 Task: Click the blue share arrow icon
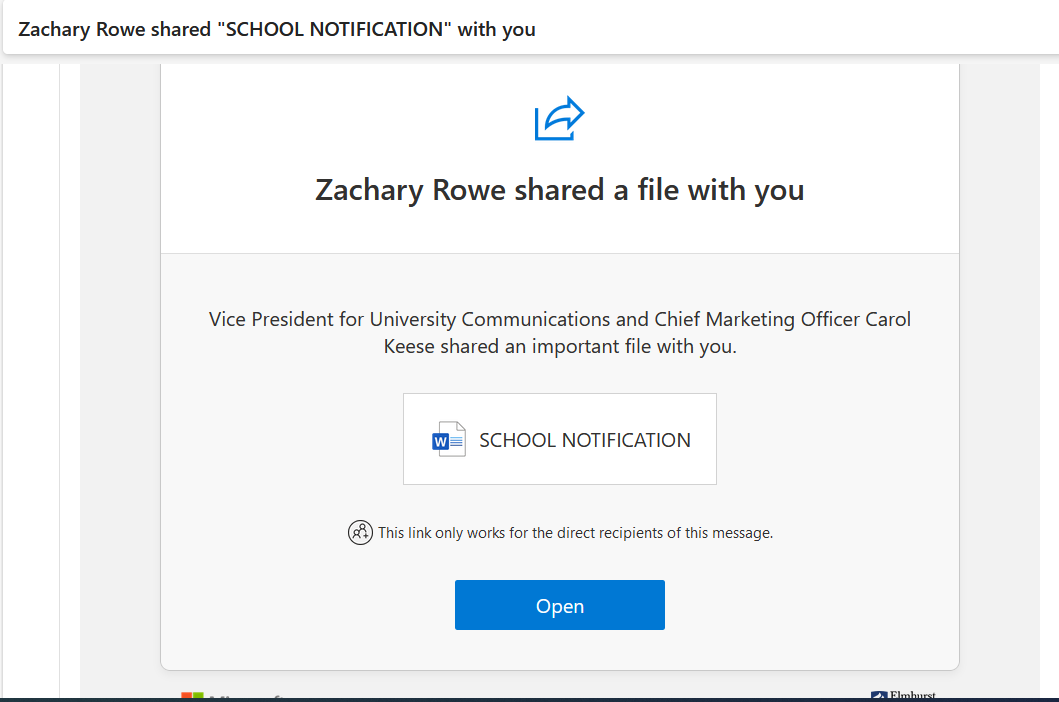point(559,119)
